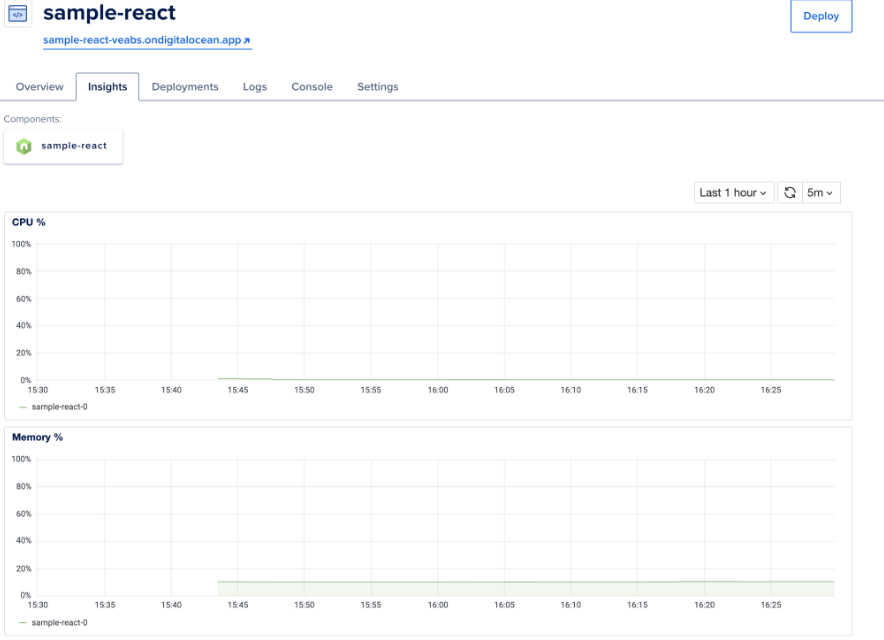Click the sample-react app icon
884x640 pixels.
[x=16, y=15]
